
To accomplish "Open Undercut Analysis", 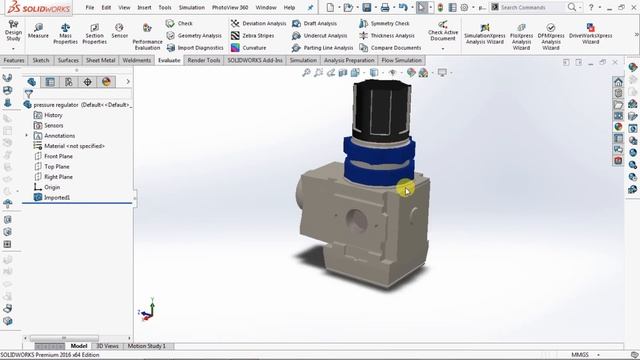I will pos(320,36).
